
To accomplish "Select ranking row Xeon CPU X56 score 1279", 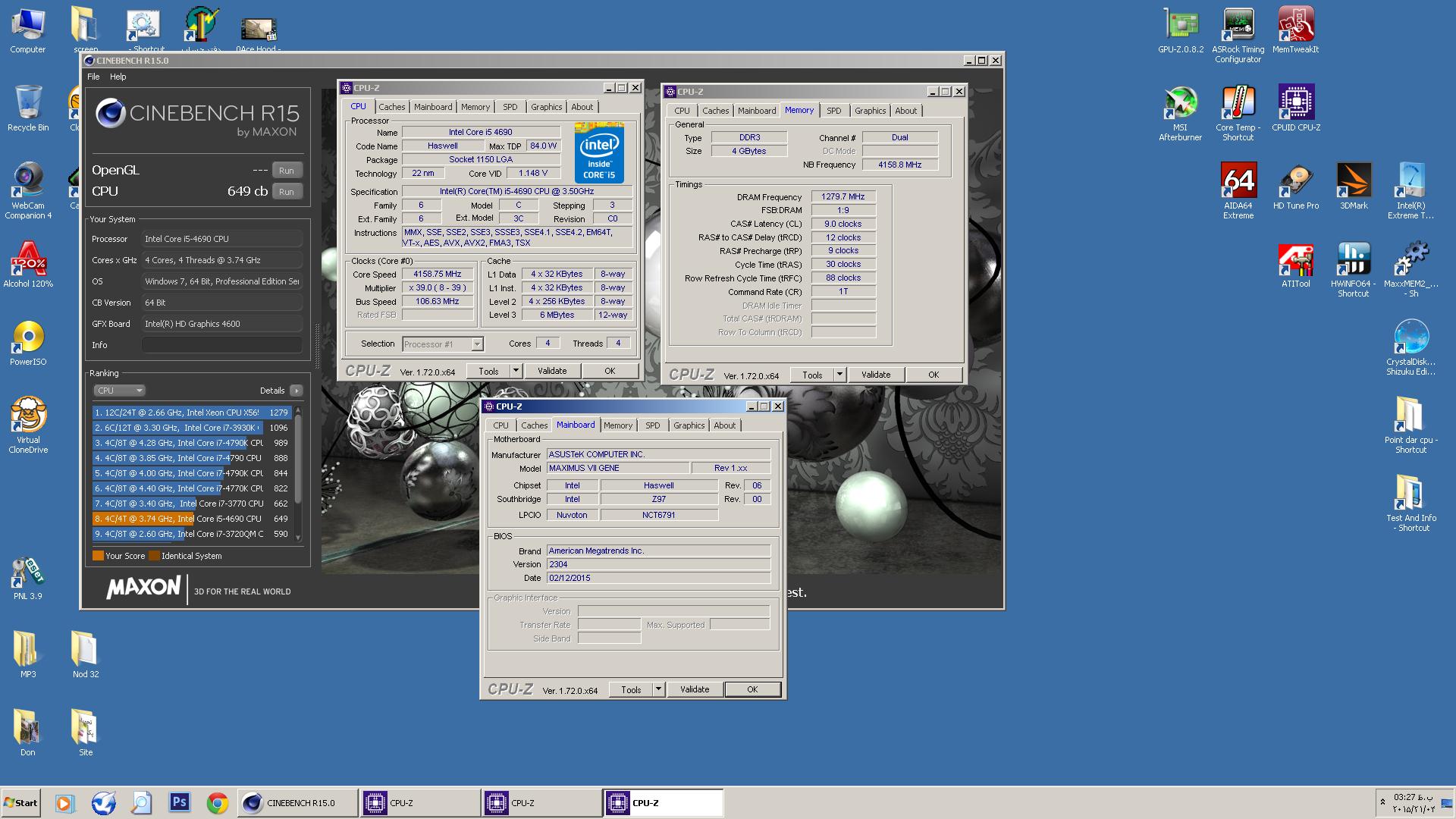I will [x=192, y=413].
